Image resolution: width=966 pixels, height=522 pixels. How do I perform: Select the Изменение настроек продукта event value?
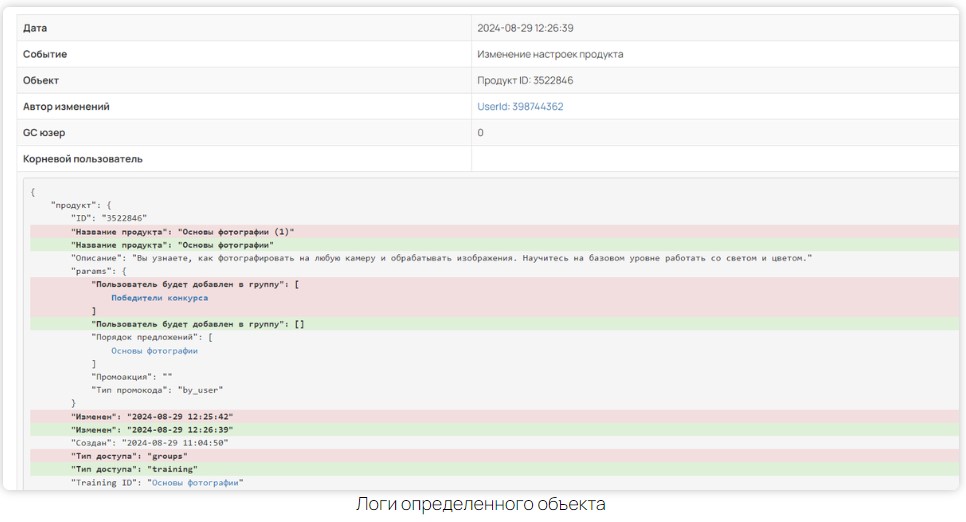tap(550, 54)
